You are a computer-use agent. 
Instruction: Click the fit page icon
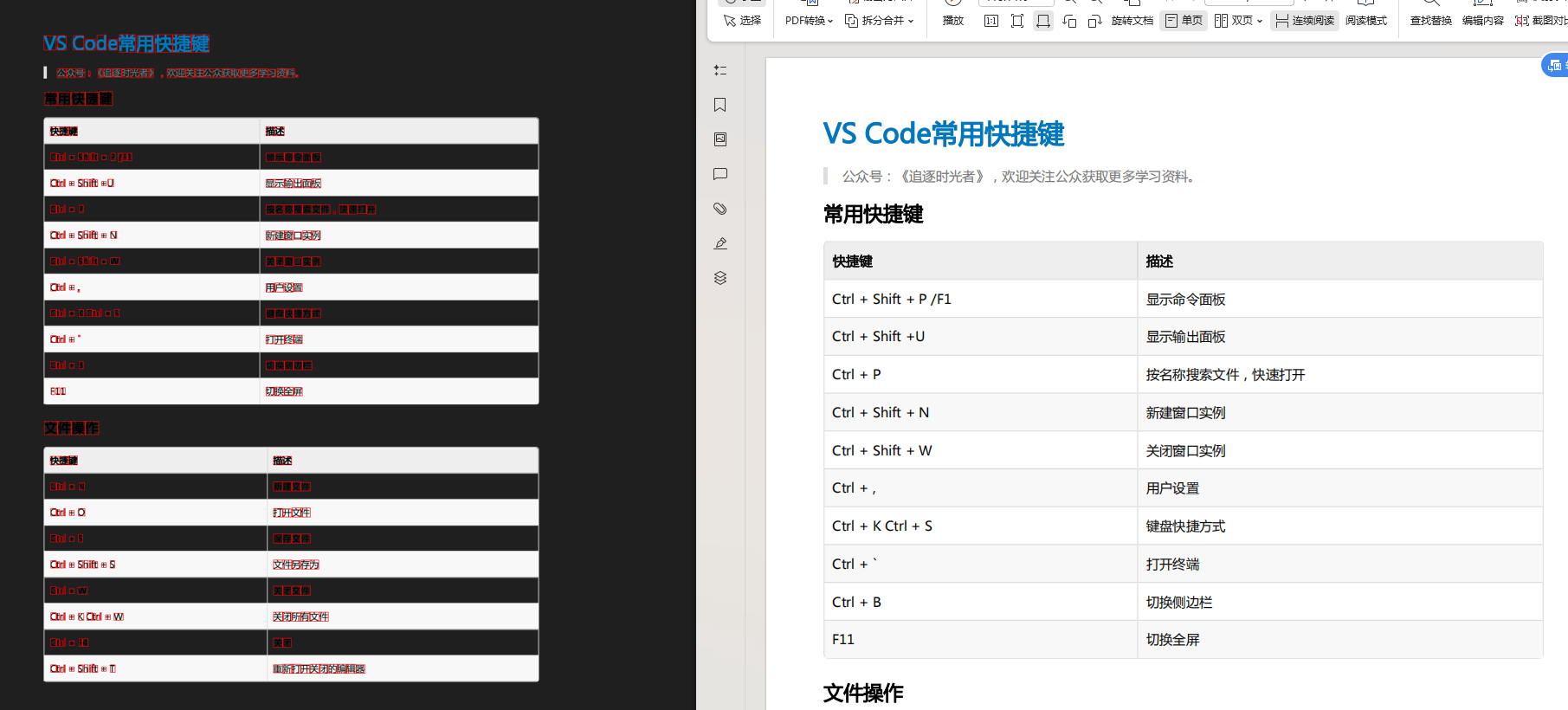coord(1017,21)
